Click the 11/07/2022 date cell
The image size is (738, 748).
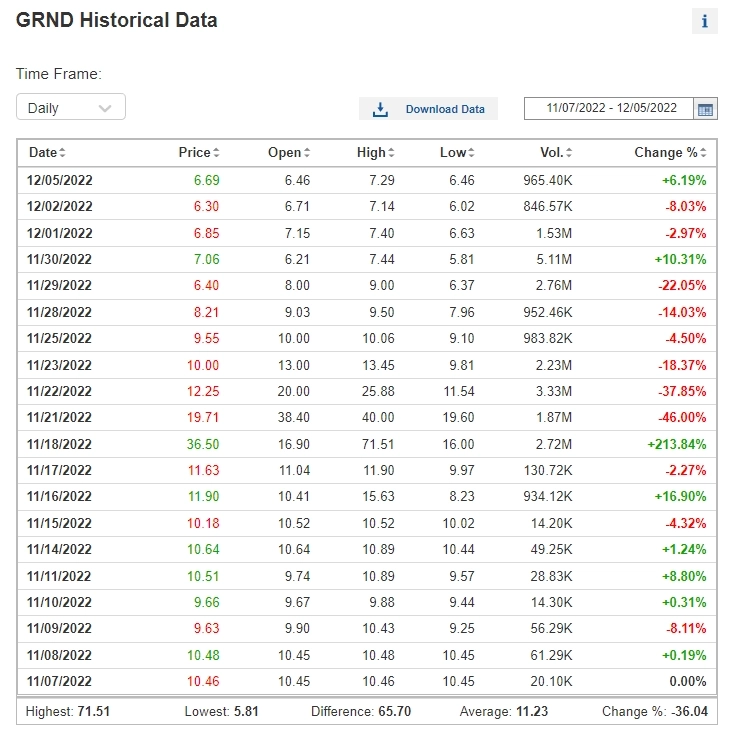point(60,681)
